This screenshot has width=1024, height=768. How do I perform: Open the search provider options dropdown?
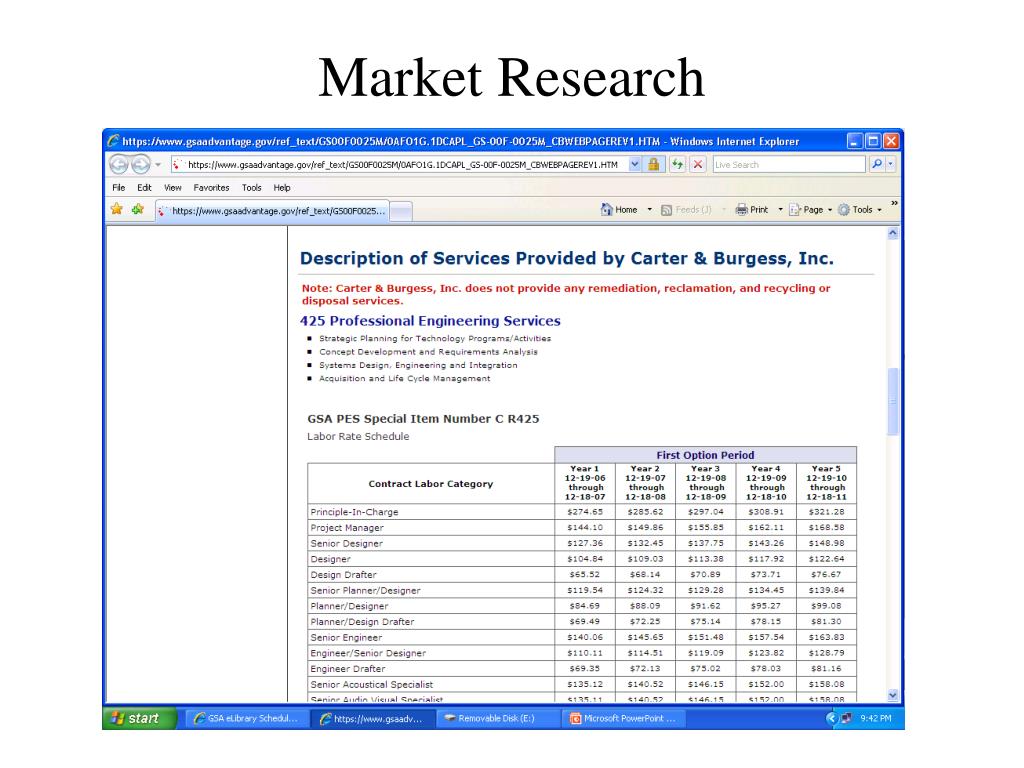point(891,165)
